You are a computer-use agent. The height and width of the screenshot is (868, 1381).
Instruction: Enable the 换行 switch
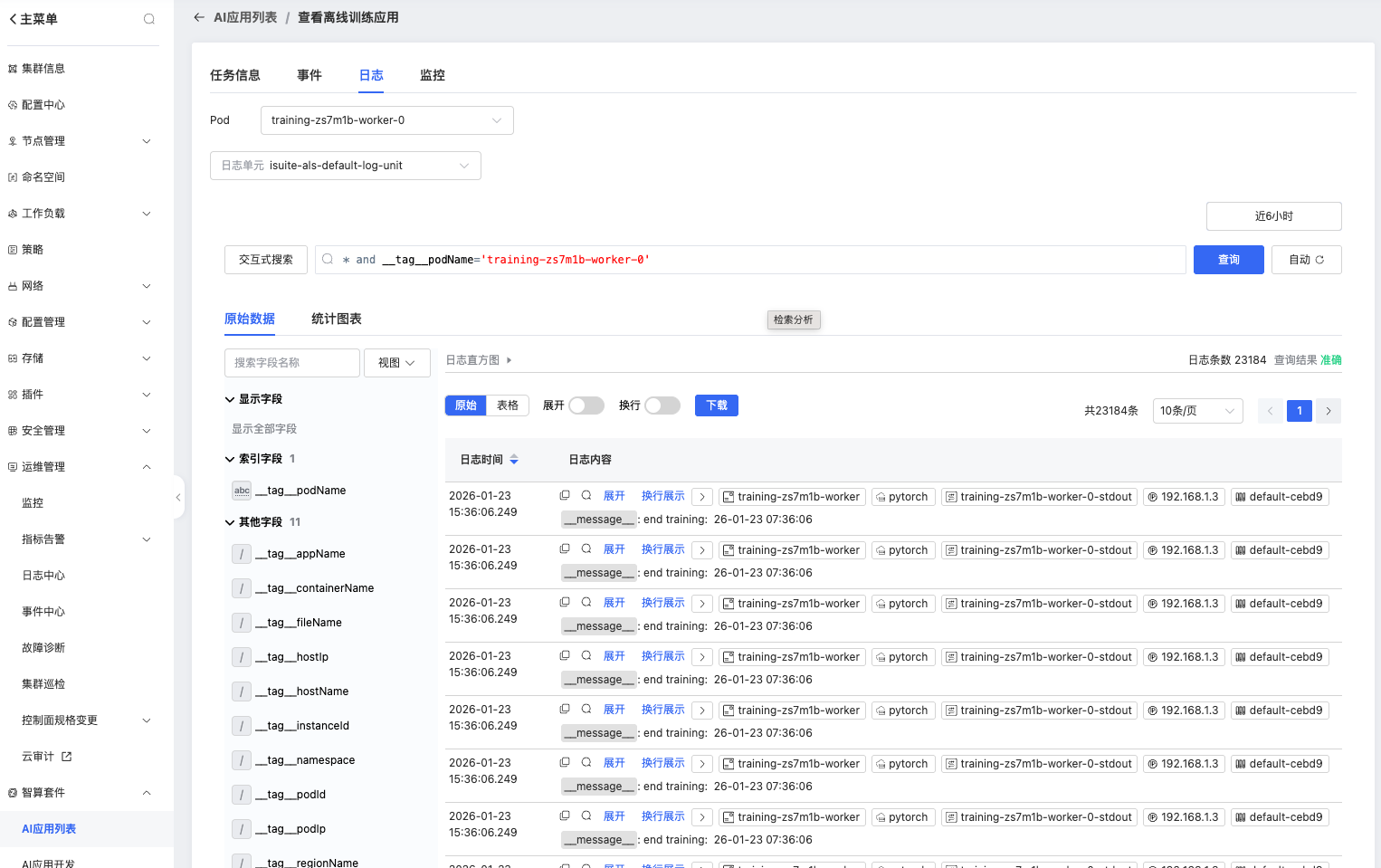tap(662, 405)
